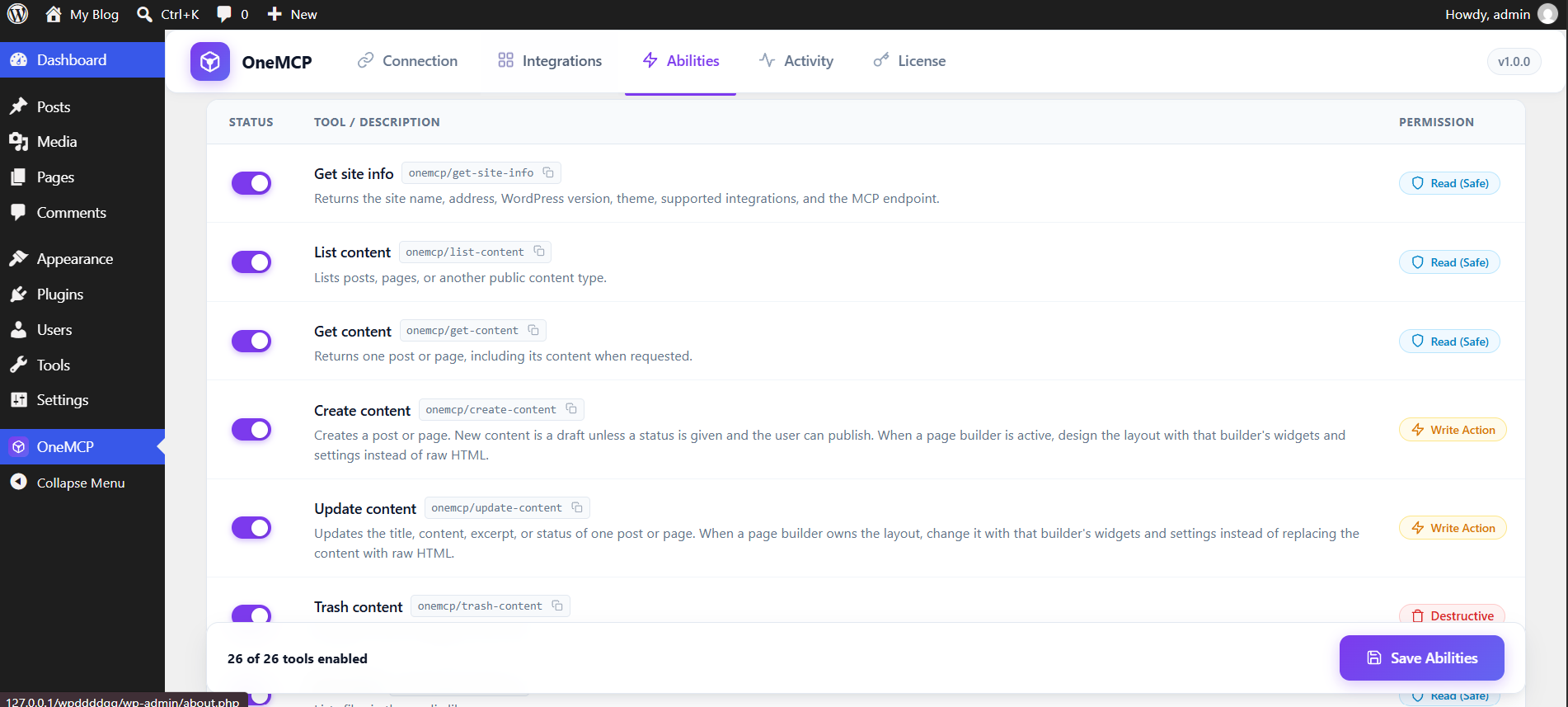
Task: Click the search magnifier icon
Action: pos(144,14)
